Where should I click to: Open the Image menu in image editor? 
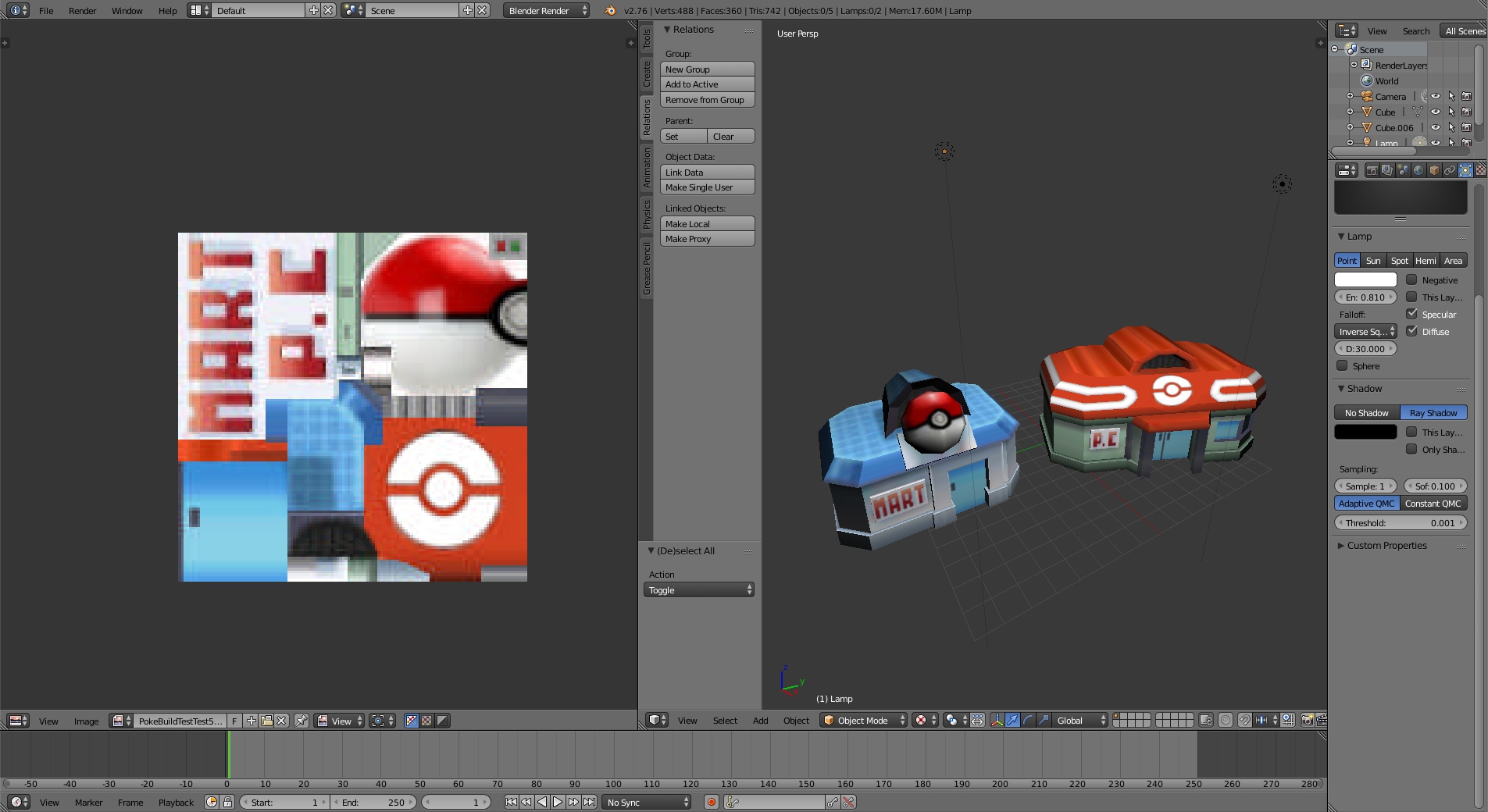coord(86,721)
